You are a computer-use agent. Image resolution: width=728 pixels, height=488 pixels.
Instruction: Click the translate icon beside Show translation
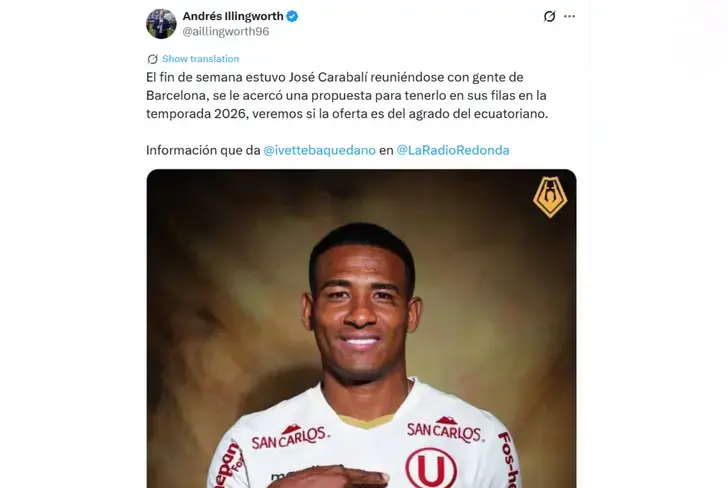152,59
